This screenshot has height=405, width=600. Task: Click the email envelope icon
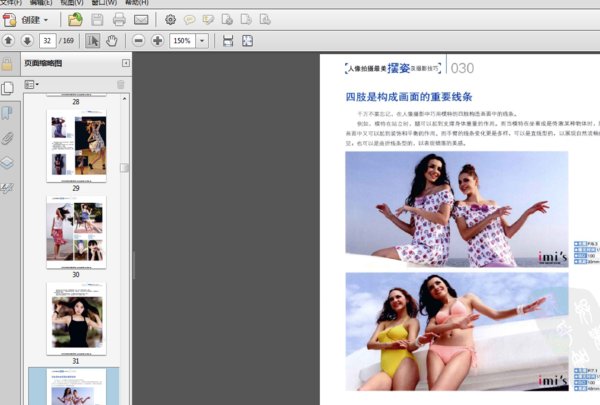coord(141,19)
